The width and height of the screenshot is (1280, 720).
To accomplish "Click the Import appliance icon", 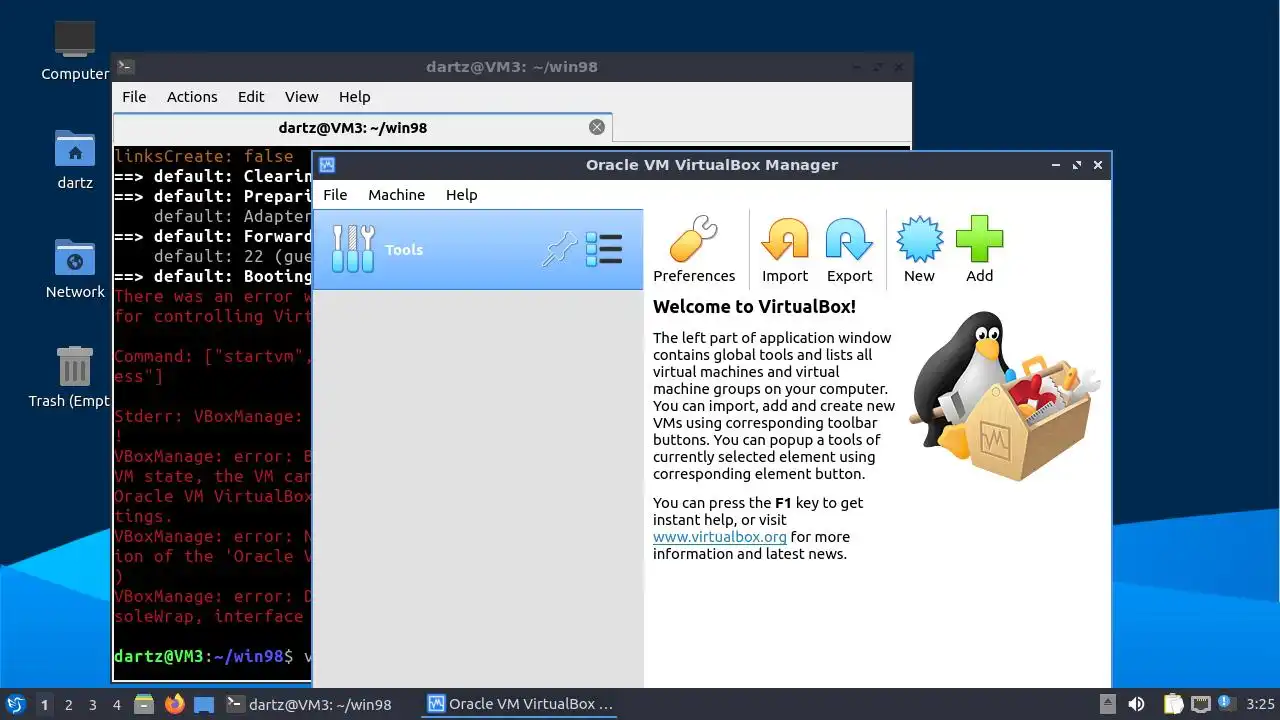I will point(785,250).
